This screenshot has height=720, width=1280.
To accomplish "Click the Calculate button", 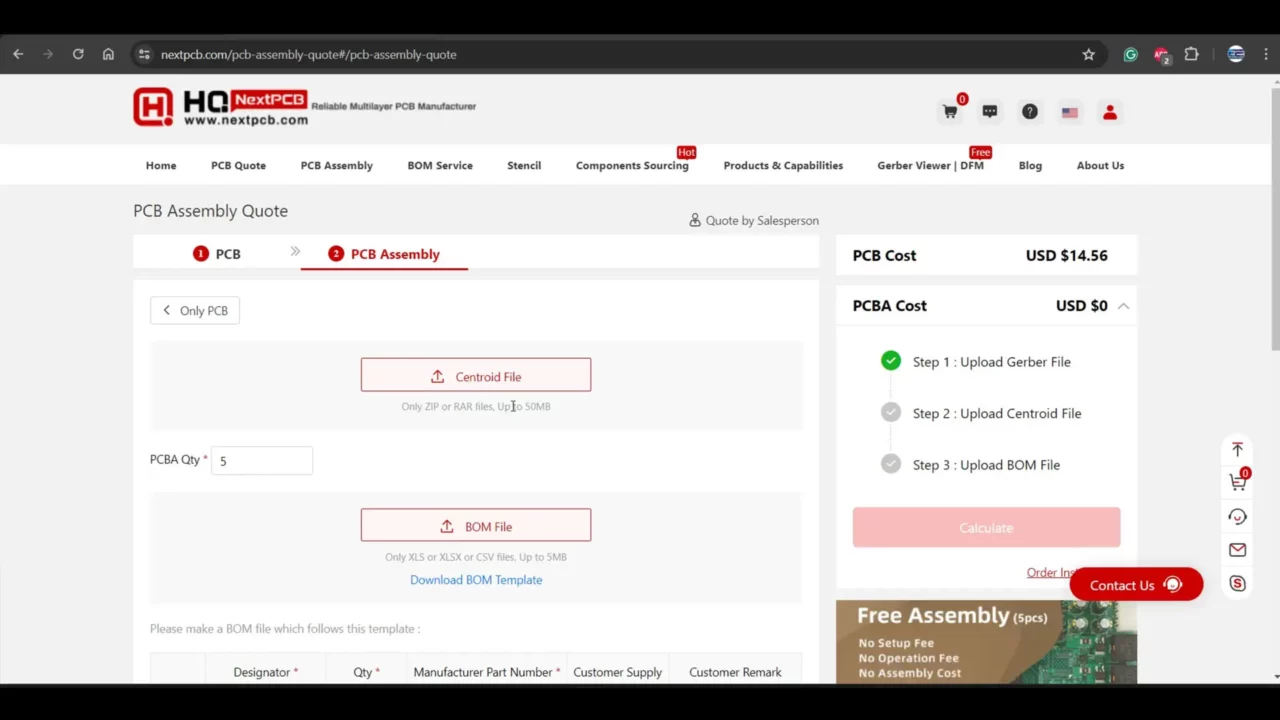I will click(x=986, y=528).
